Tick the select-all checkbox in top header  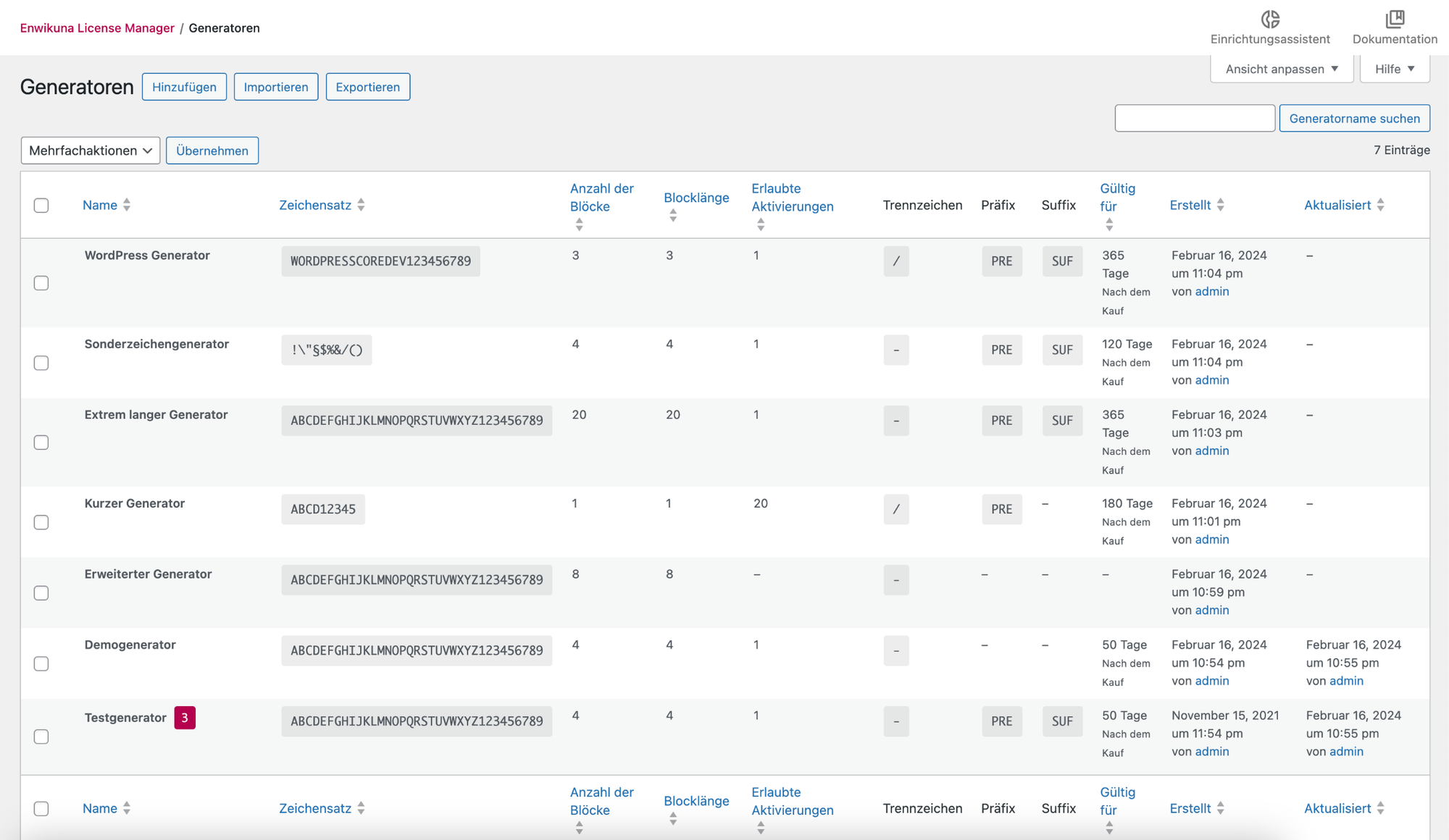click(41, 205)
